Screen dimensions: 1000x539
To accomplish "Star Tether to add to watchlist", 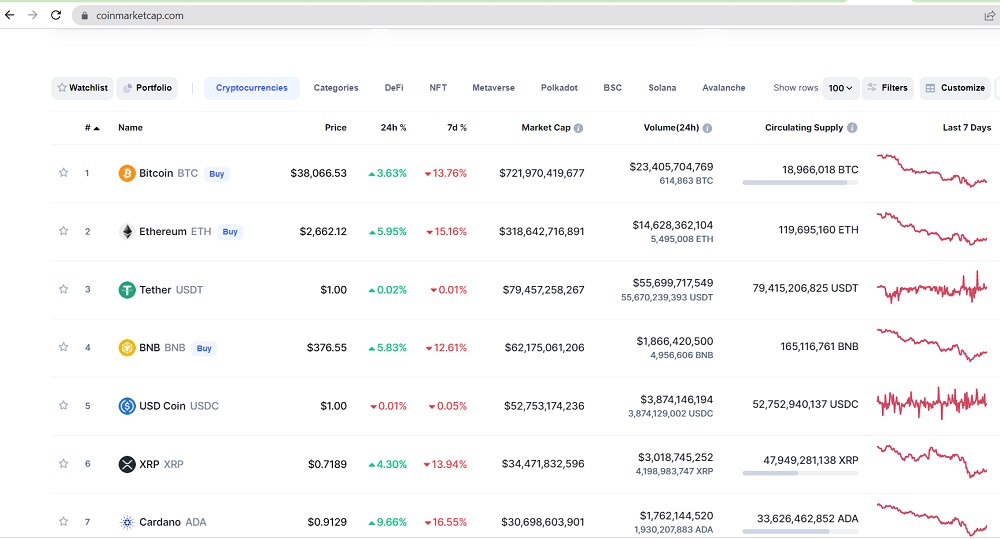I will [x=63, y=289].
